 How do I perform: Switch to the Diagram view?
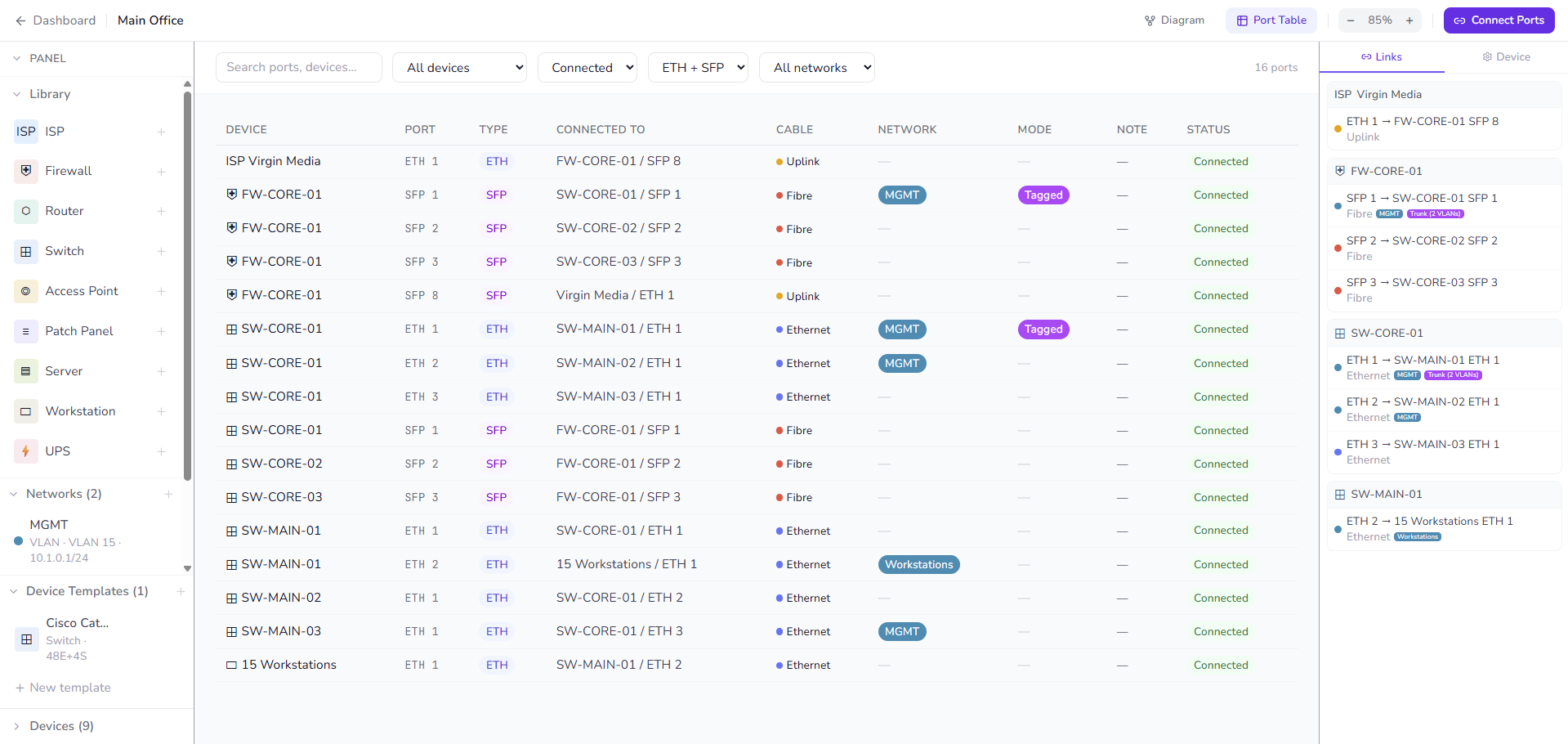coord(1174,20)
